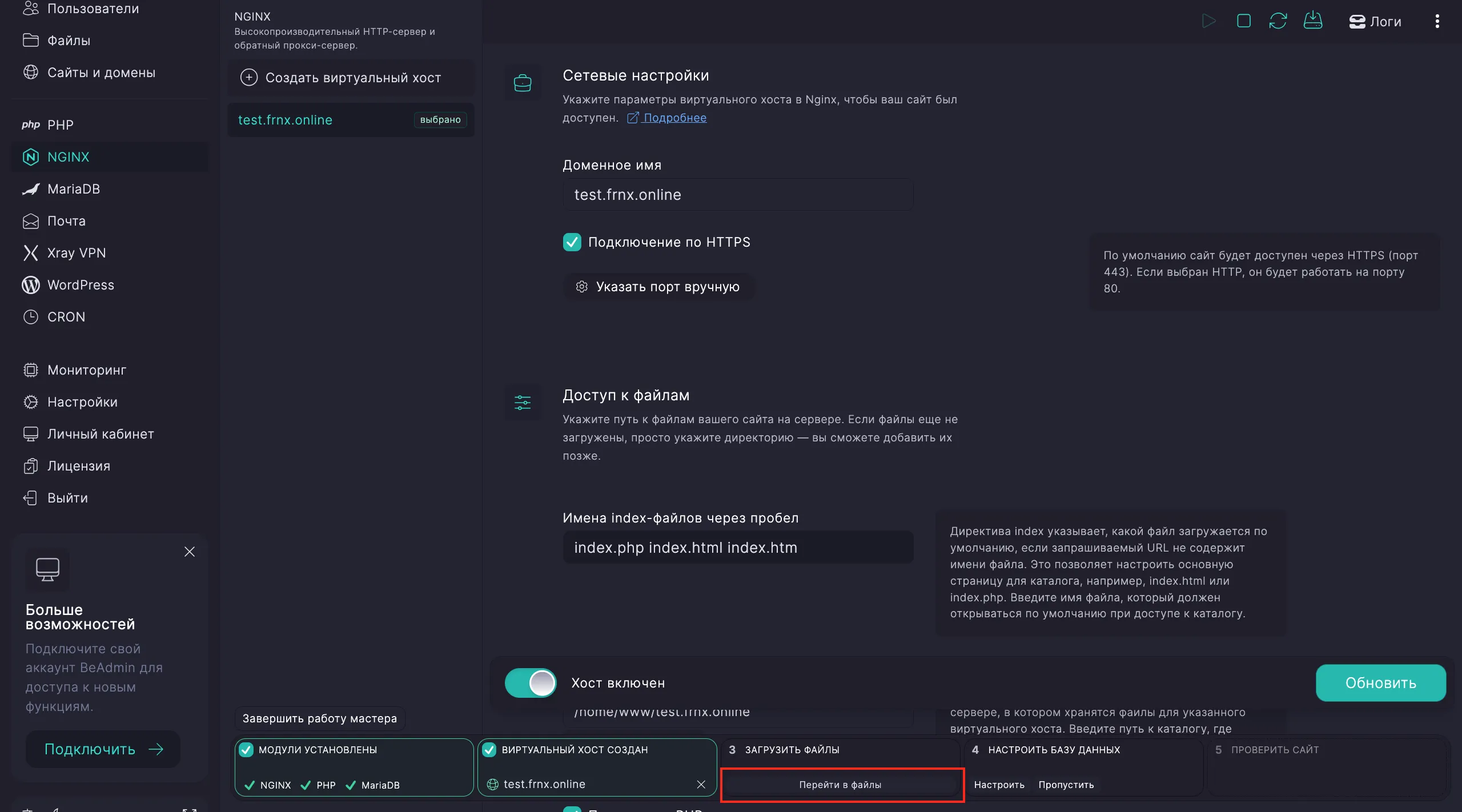
Task: Expand Указать порт вручную setting
Action: tap(658, 287)
